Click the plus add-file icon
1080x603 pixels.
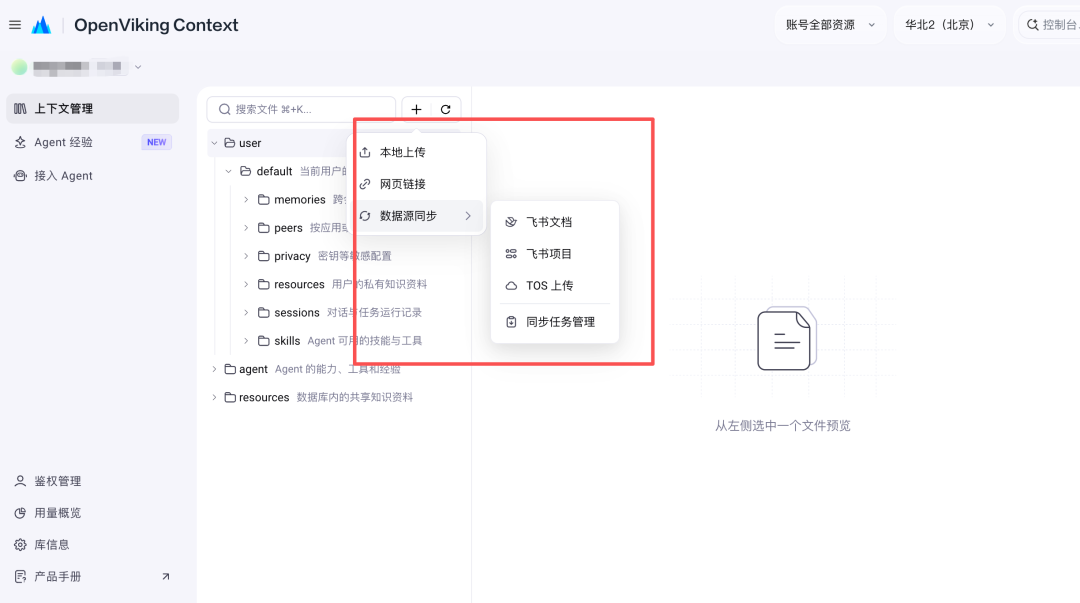[x=416, y=109]
